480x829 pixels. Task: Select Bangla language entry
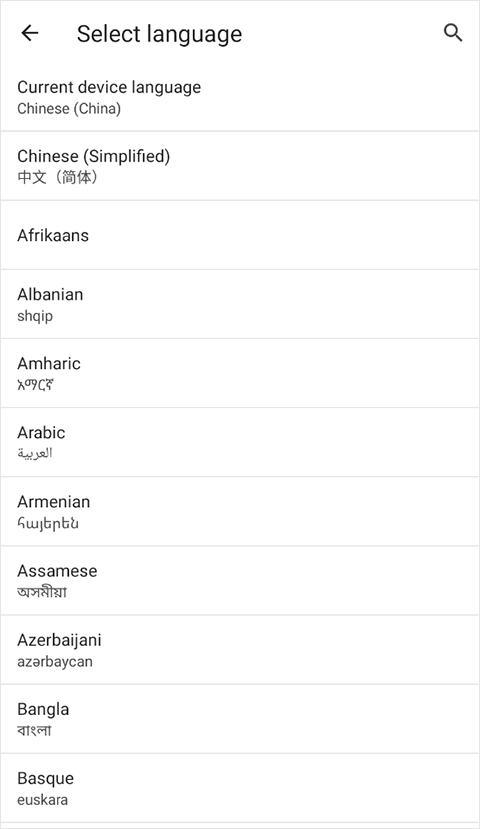240,720
